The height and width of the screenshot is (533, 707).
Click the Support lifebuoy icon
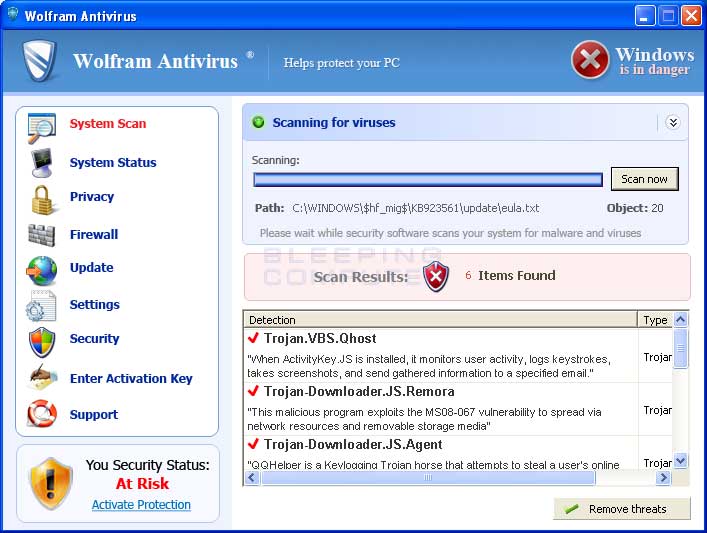(41, 414)
